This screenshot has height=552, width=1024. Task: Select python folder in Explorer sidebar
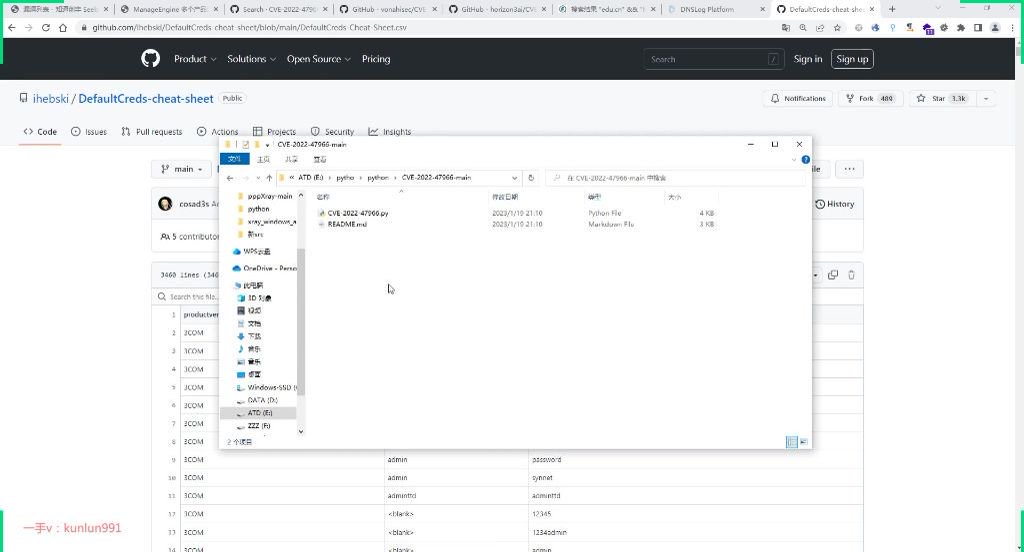click(258, 209)
